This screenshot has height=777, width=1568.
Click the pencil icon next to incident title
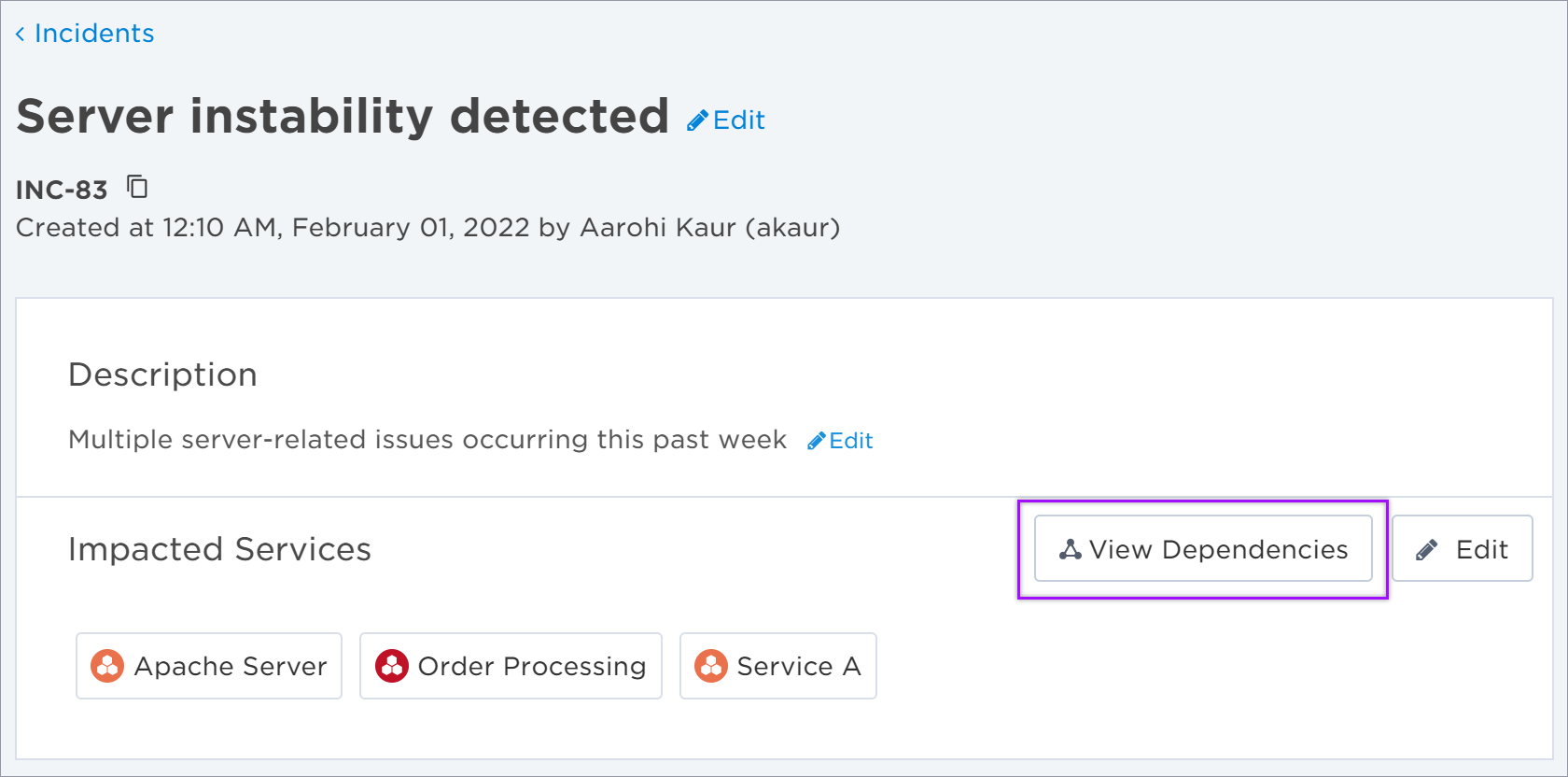(x=697, y=120)
